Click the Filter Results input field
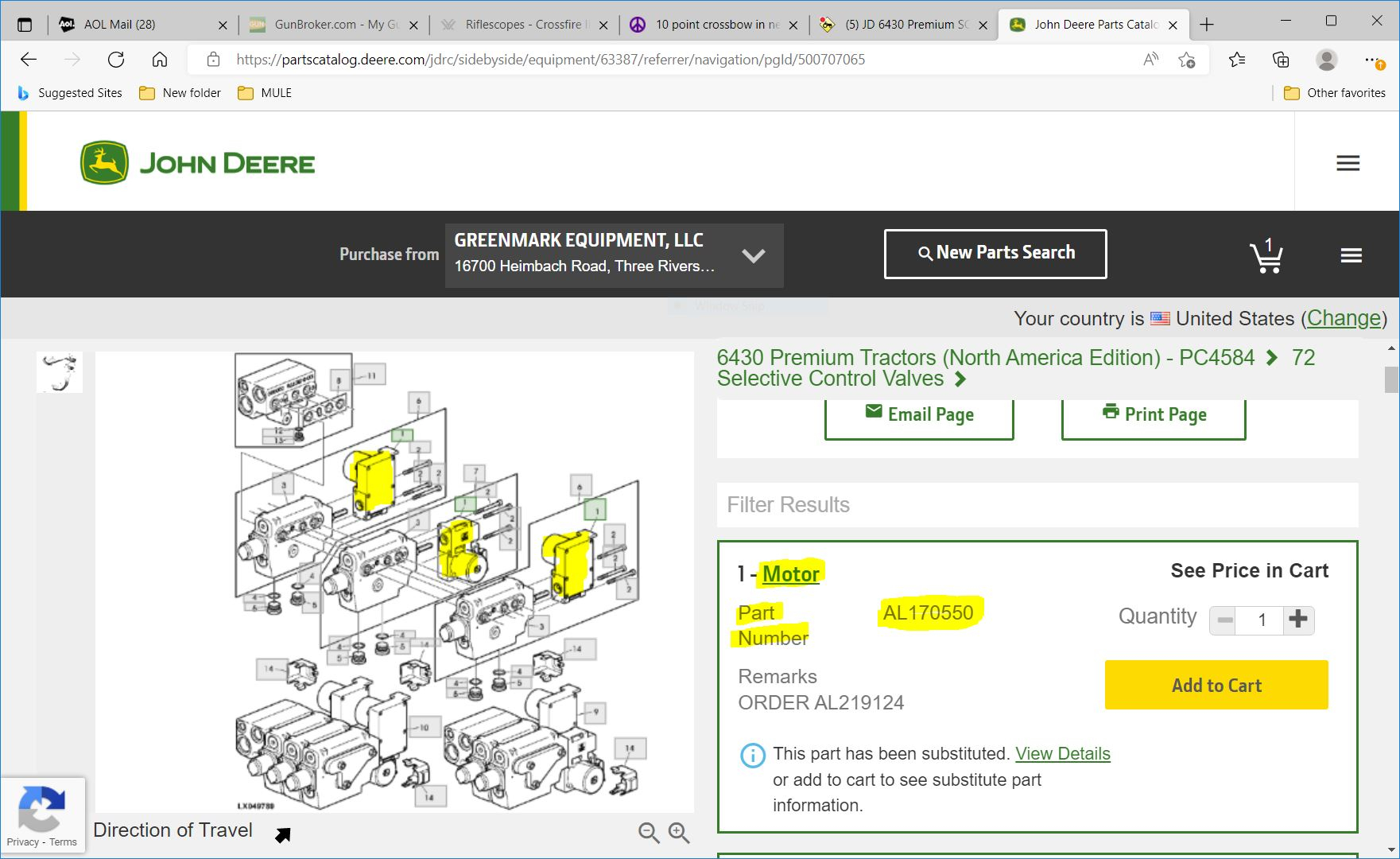Image resolution: width=1400 pixels, height=859 pixels. 1037,505
